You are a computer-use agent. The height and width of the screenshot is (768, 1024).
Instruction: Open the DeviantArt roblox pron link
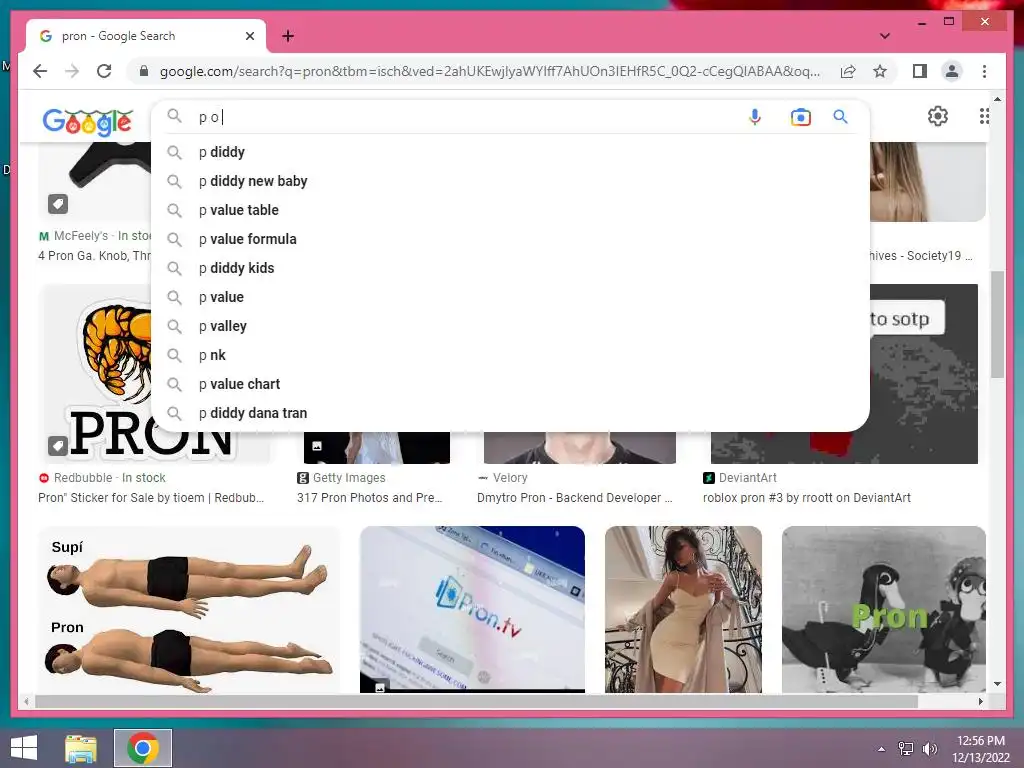coord(807,498)
